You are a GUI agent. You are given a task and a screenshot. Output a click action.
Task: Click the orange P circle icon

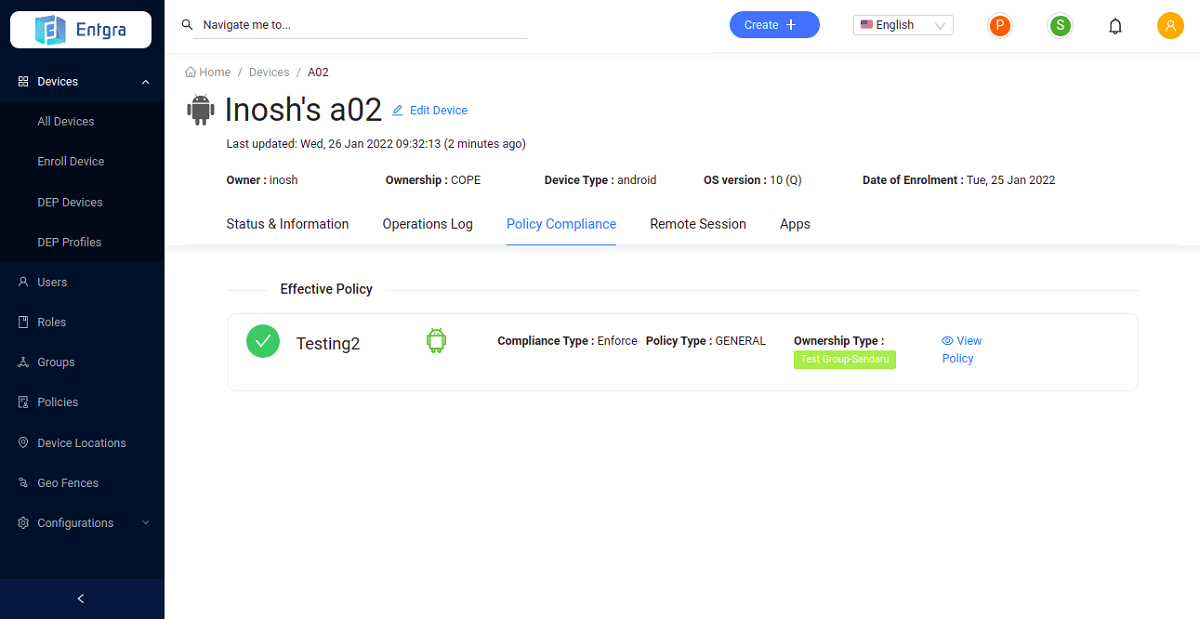999,26
